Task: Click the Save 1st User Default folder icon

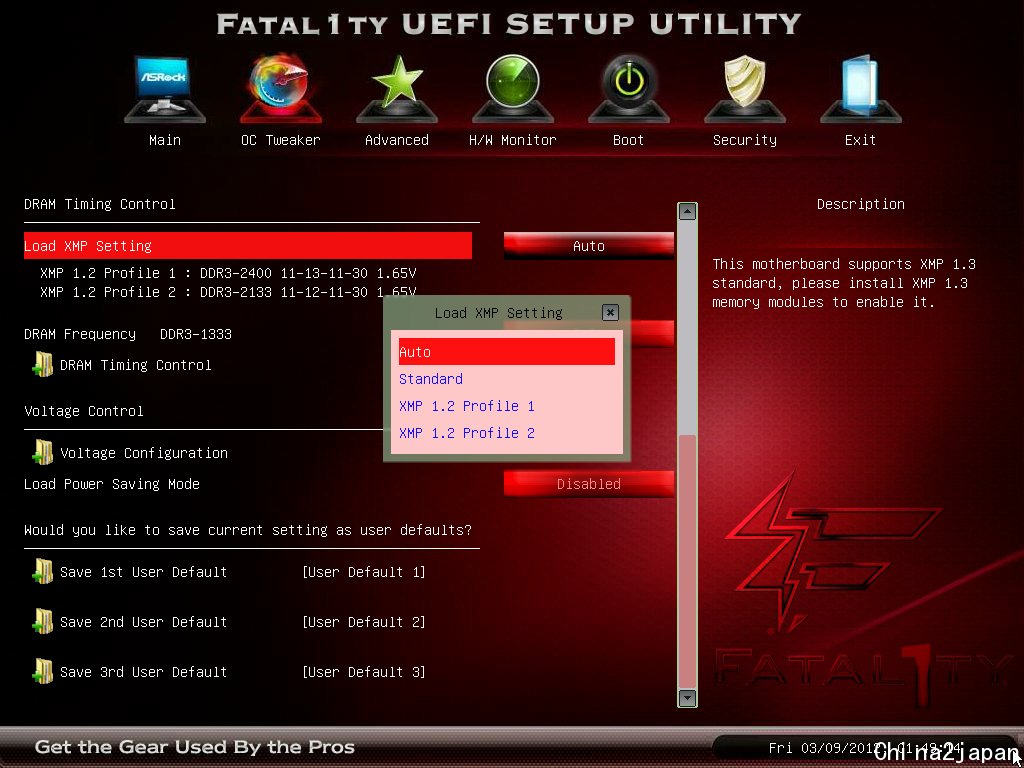Action: pos(42,571)
